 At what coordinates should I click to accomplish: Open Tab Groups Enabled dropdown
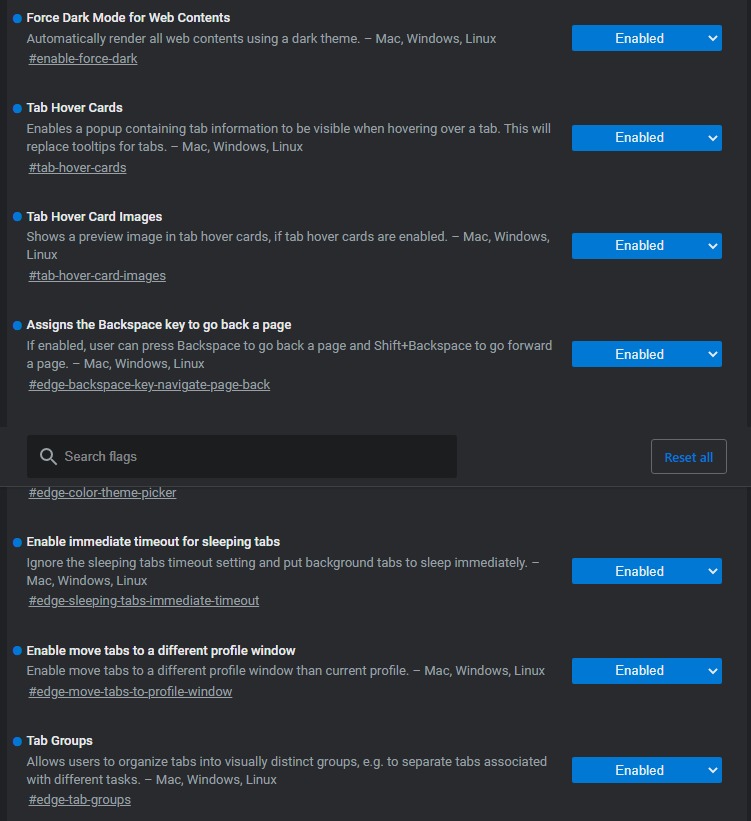(x=647, y=770)
